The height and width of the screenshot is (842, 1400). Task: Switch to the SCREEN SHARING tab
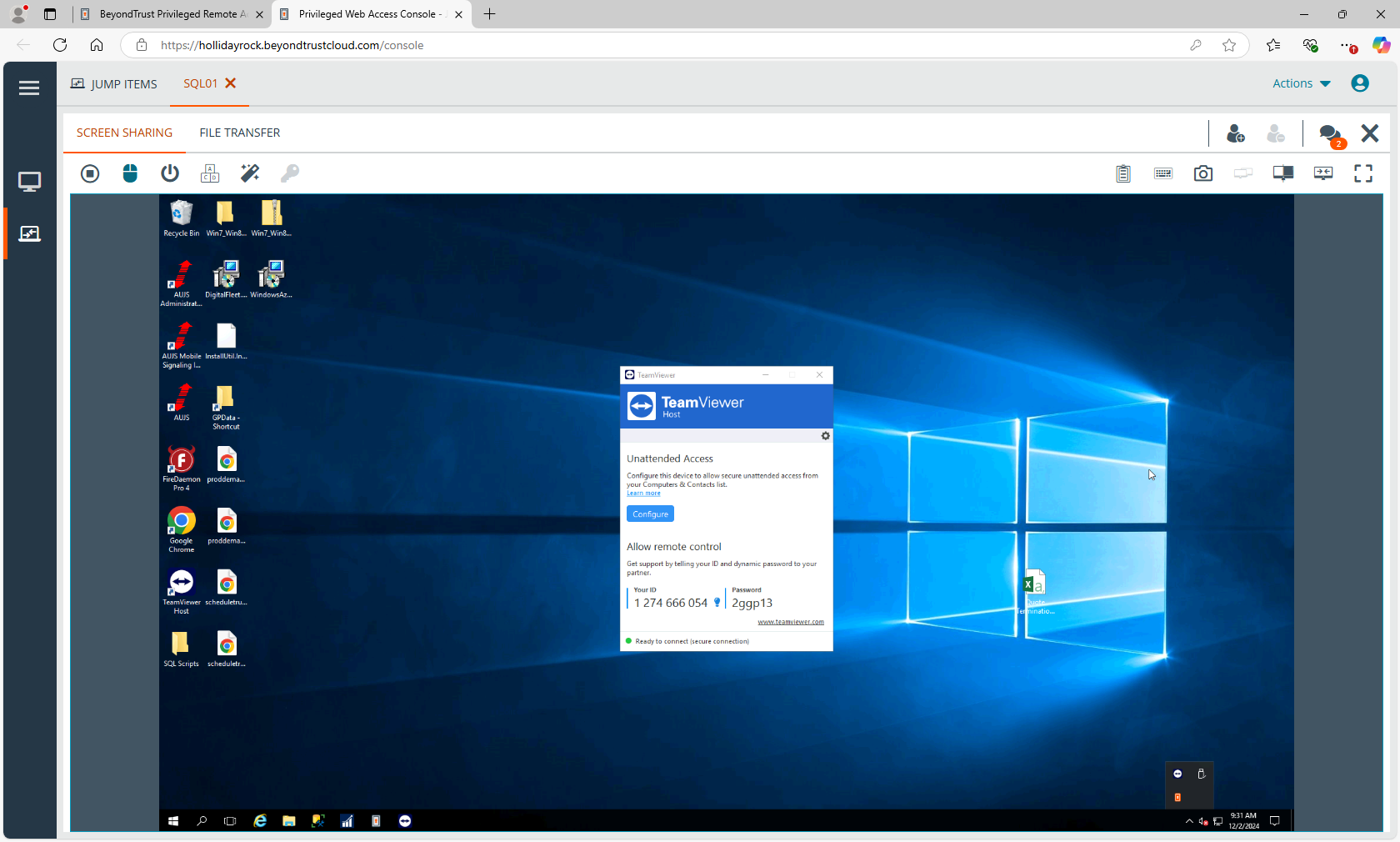(125, 133)
